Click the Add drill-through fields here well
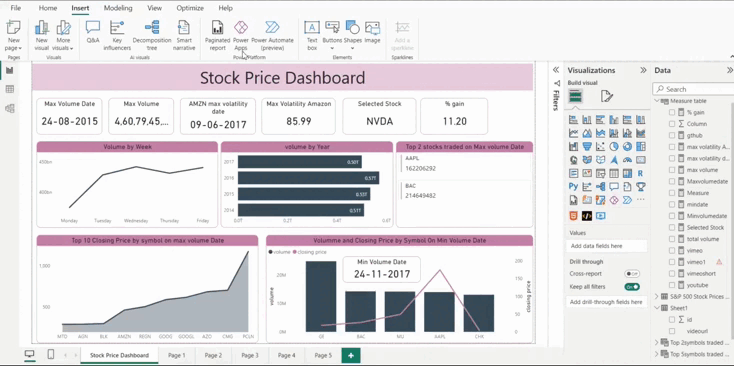Image resolution: width=734 pixels, height=366 pixels. click(x=607, y=302)
